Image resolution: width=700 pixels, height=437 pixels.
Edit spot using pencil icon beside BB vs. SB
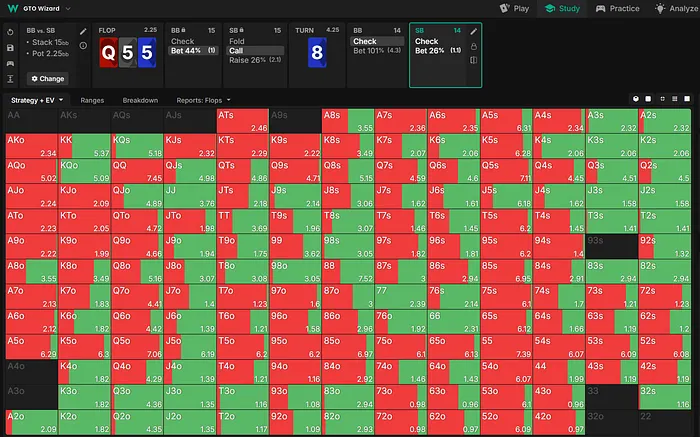tap(83, 32)
